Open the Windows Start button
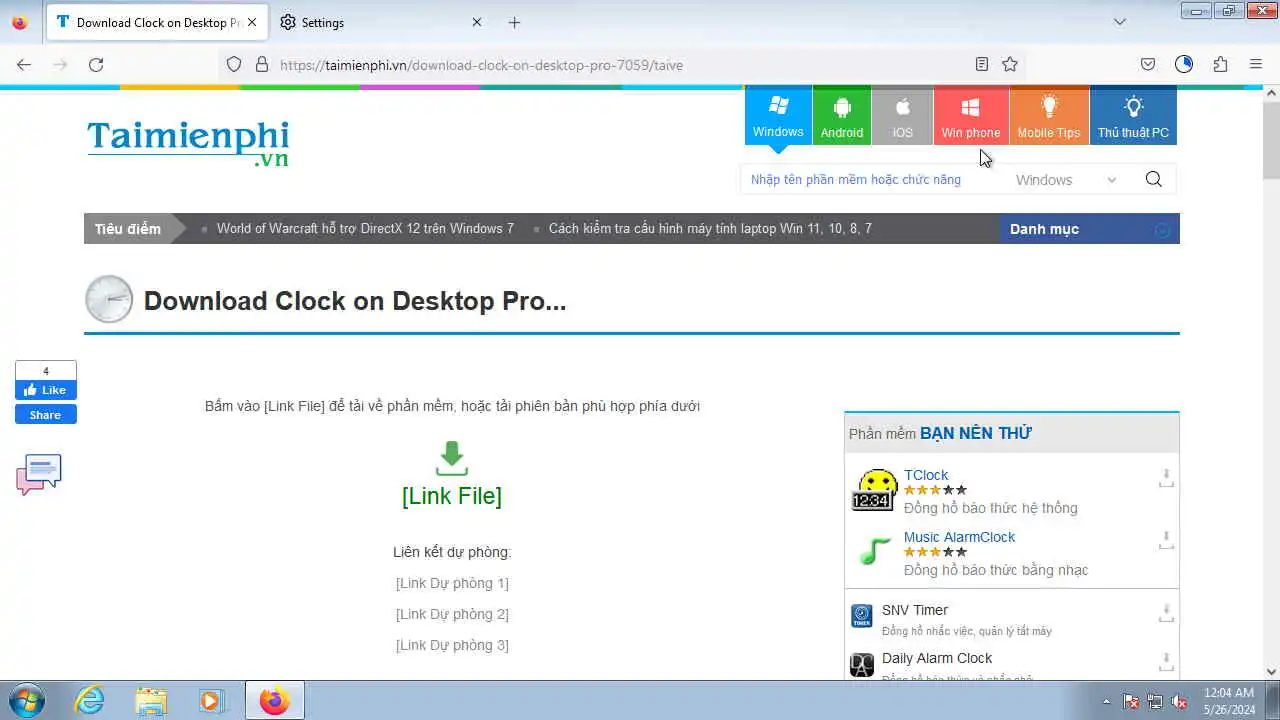This screenshot has height=720, width=1280. (x=25, y=700)
